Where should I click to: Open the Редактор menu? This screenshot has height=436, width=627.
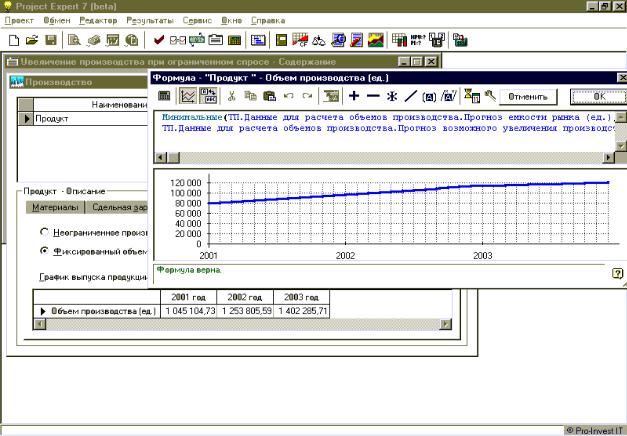pos(98,20)
